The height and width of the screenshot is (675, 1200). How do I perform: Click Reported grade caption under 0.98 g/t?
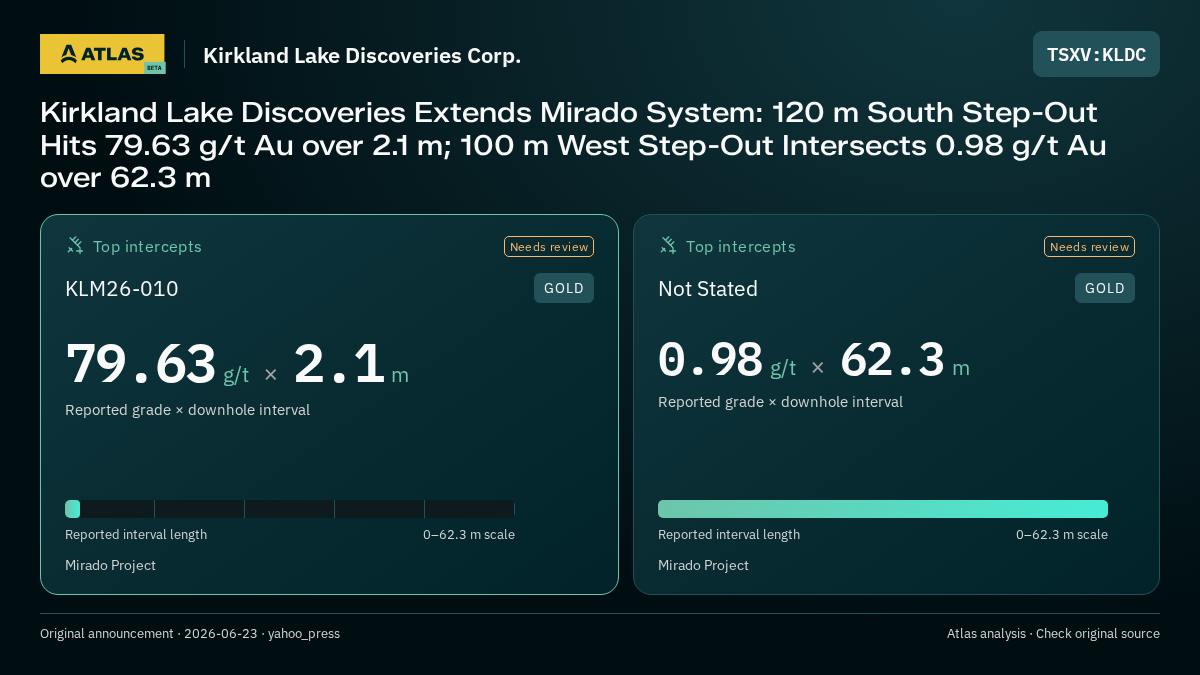tap(780, 402)
